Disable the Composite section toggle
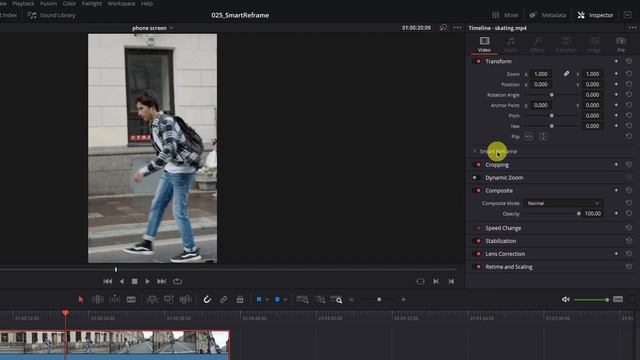This screenshot has width=640, height=360. pyautogui.click(x=477, y=191)
